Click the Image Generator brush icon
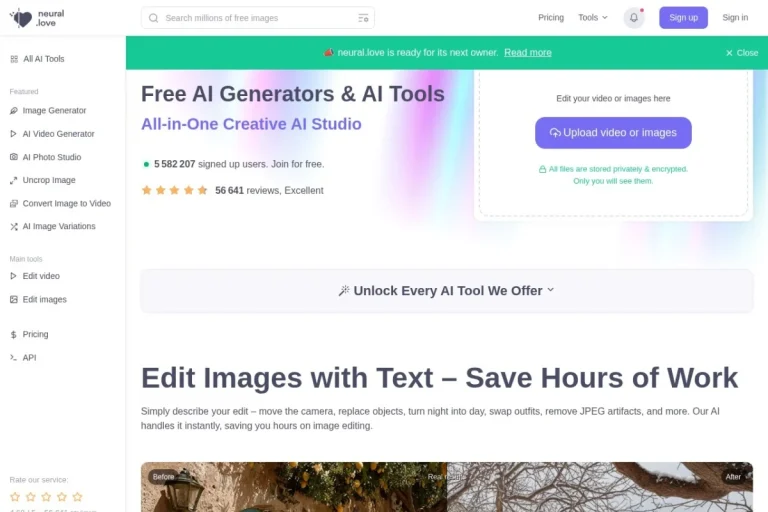The height and width of the screenshot is (512, 768). pyautogui.click(x=14, y=111)
